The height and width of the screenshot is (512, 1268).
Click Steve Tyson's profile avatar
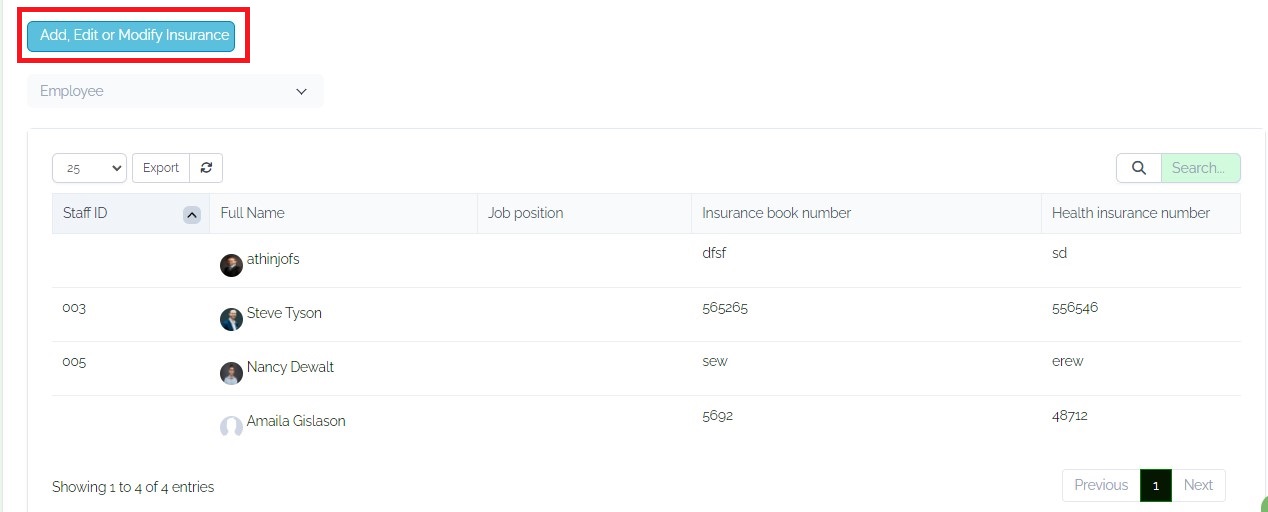coord(231,319)
